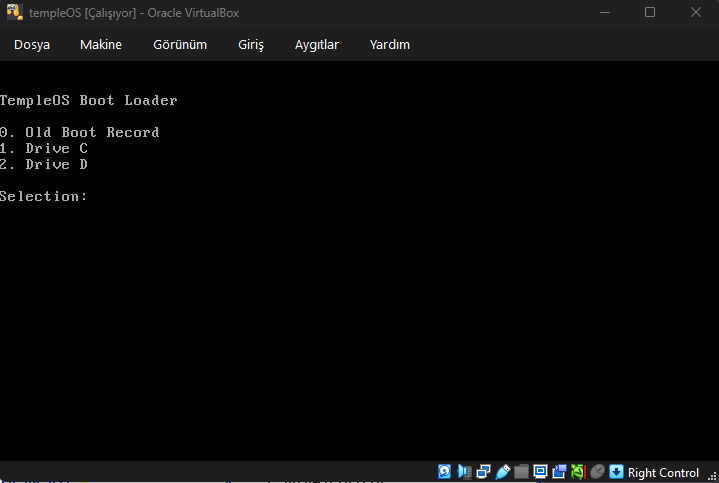
Task: Open the Dosya menu
Action: coord(32,44)
